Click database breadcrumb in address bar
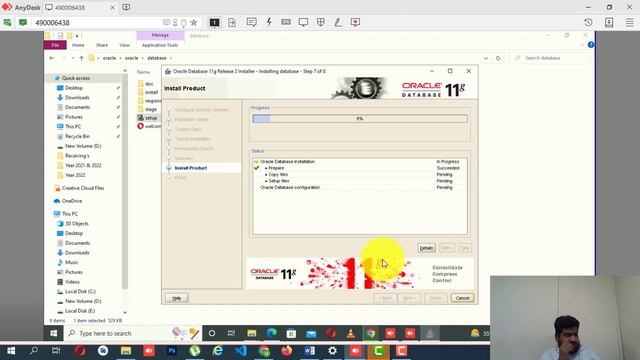The height and width of the screenshot is (360, 640). pos(157,58)
